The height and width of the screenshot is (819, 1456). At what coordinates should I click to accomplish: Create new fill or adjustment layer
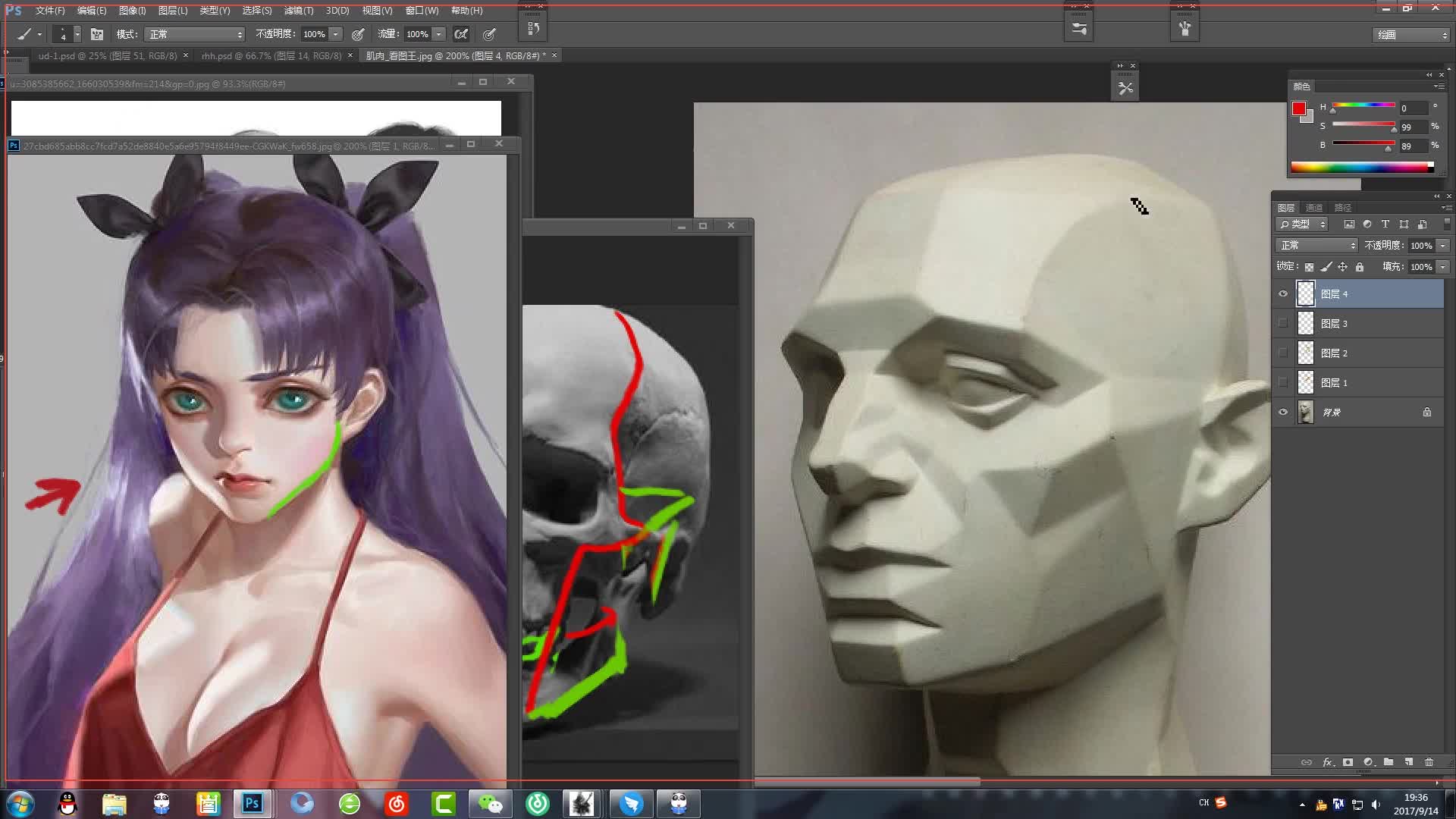click(x=1369, y=762)
